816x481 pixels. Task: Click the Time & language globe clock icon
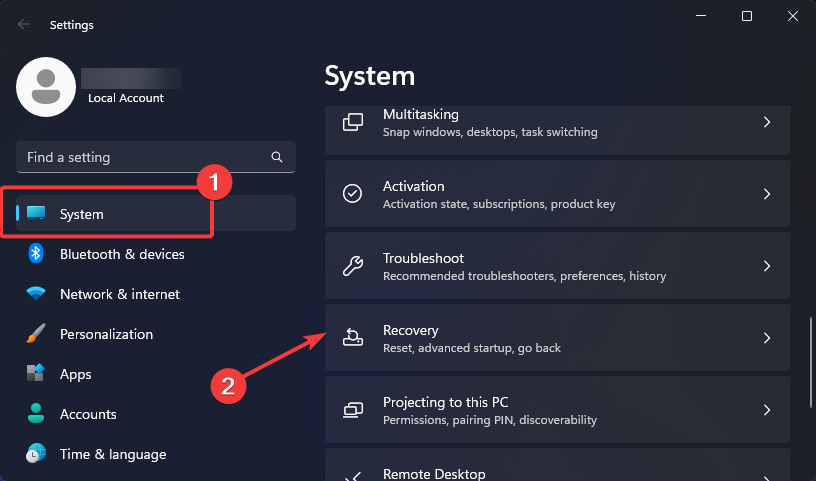(x=36, y=453)
